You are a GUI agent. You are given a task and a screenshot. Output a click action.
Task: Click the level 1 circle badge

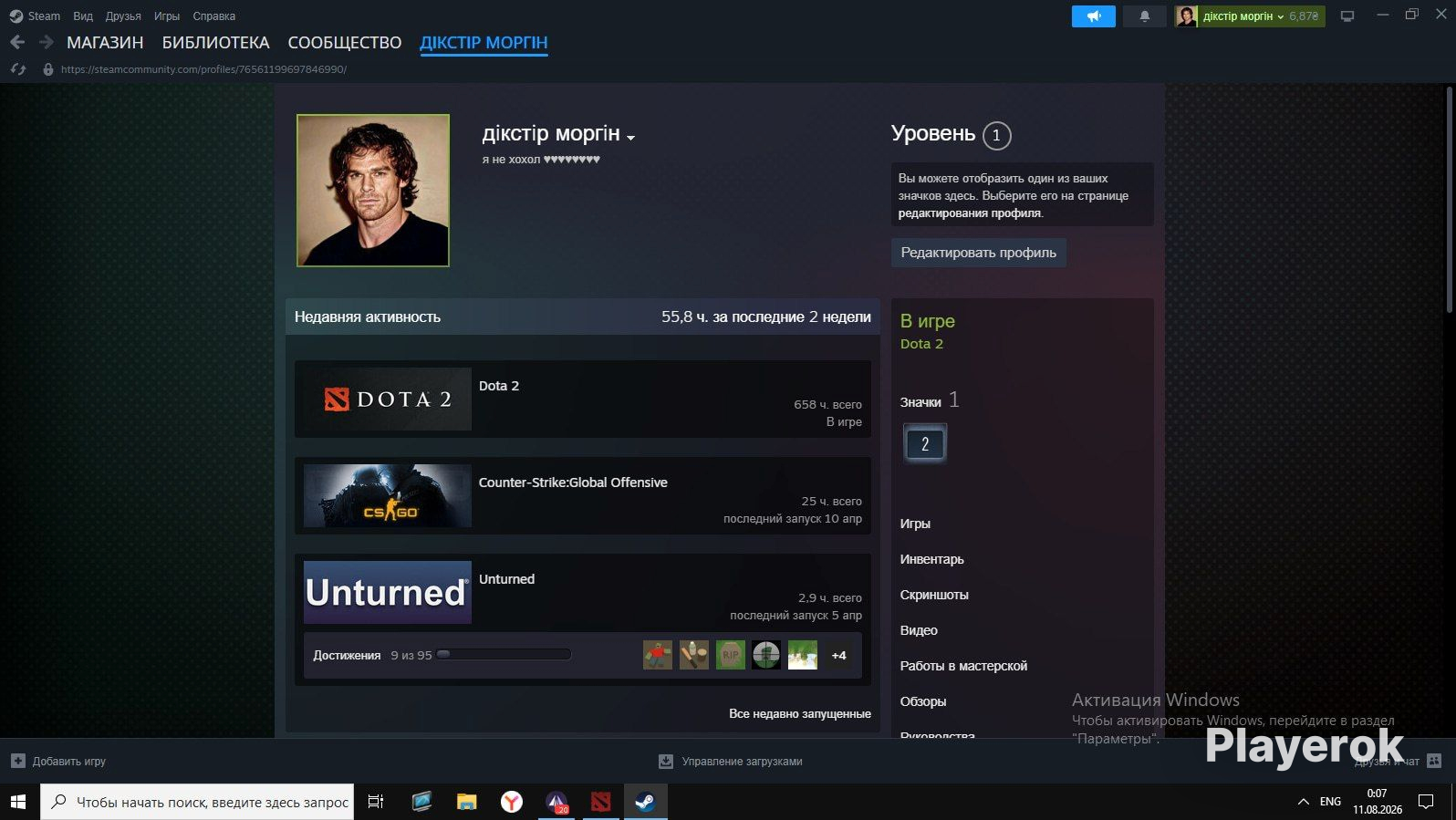pos(996,135)
